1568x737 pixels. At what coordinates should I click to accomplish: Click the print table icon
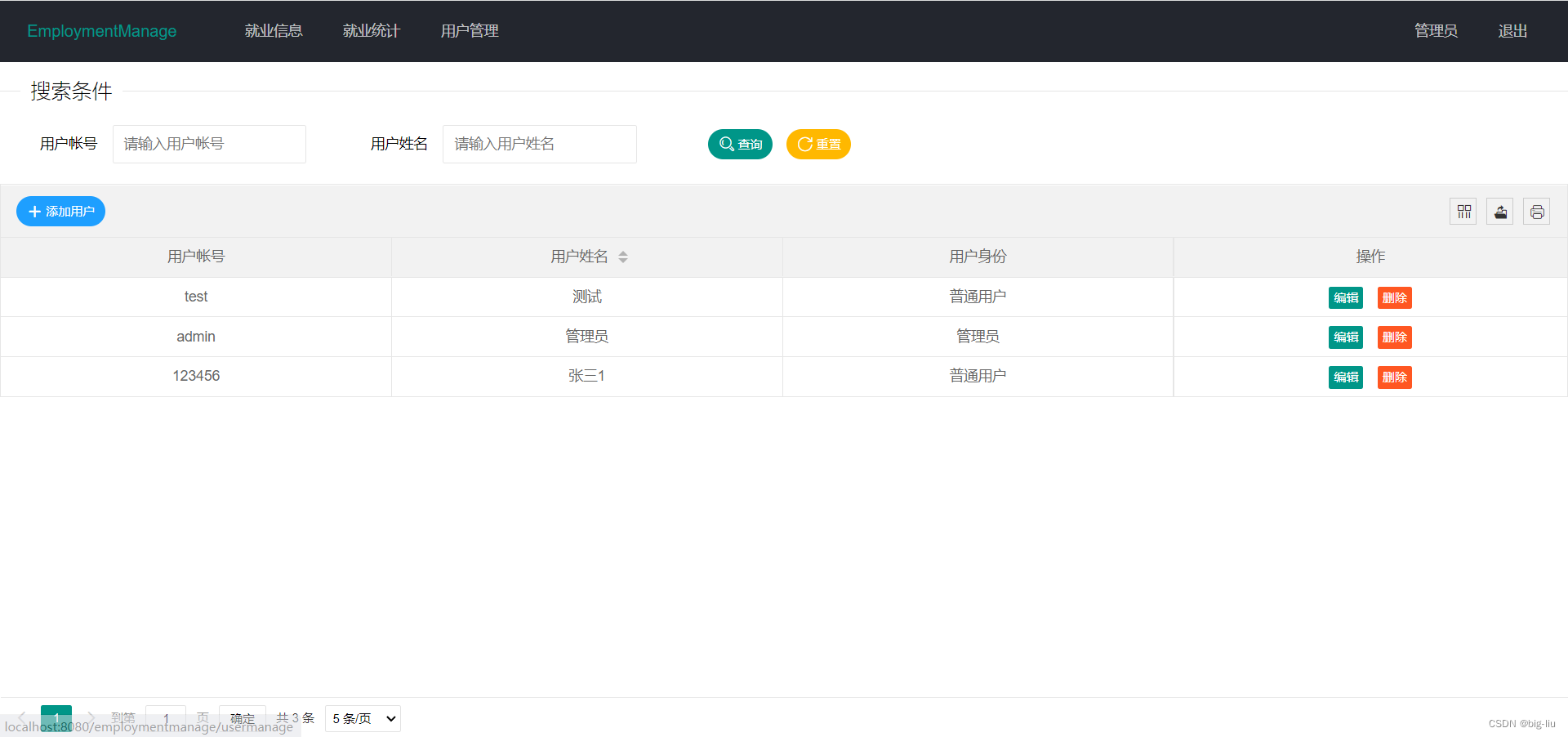[1537, 212]
